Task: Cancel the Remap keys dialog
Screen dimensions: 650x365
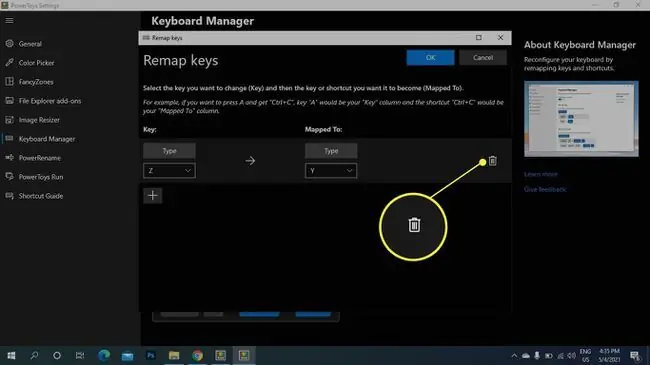Action: 483,58
